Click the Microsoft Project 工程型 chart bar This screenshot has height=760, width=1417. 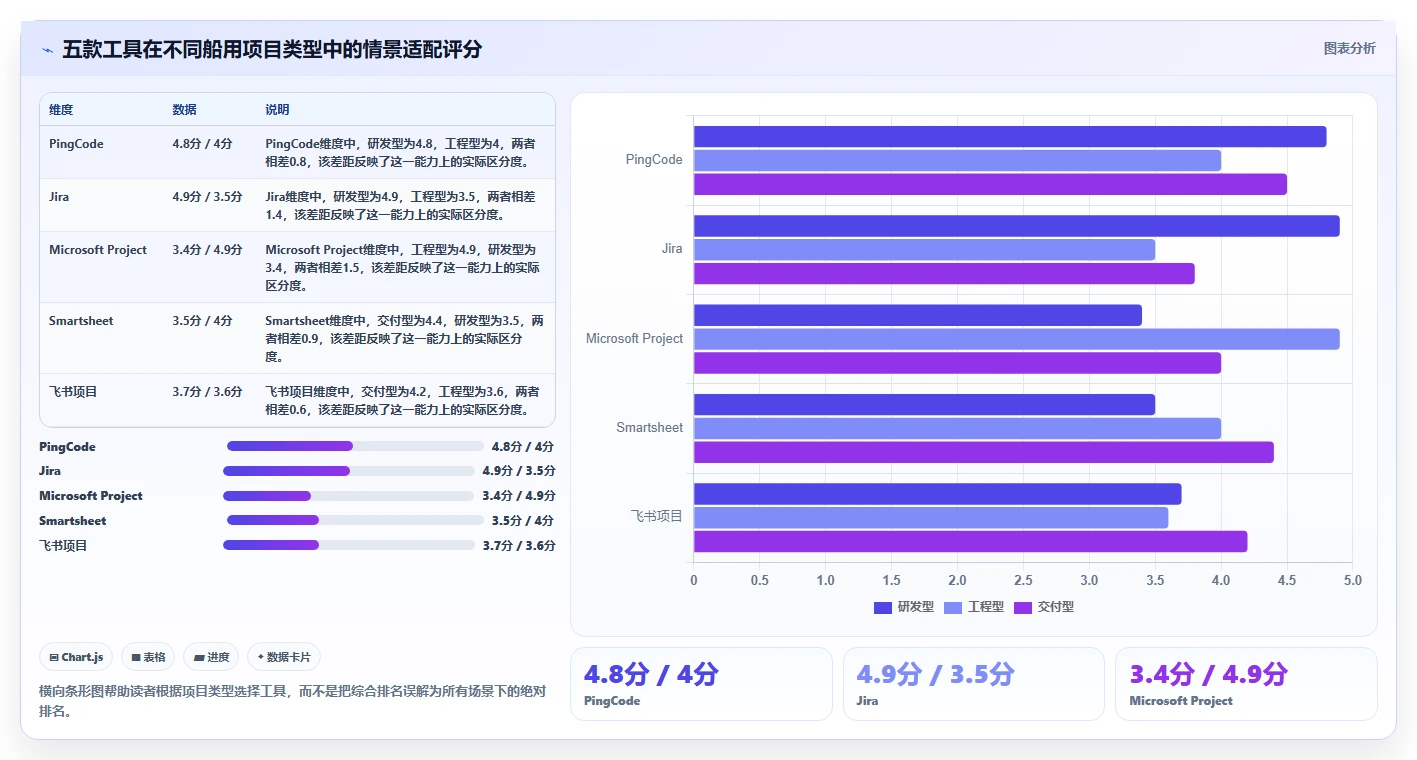point(1016,339)
